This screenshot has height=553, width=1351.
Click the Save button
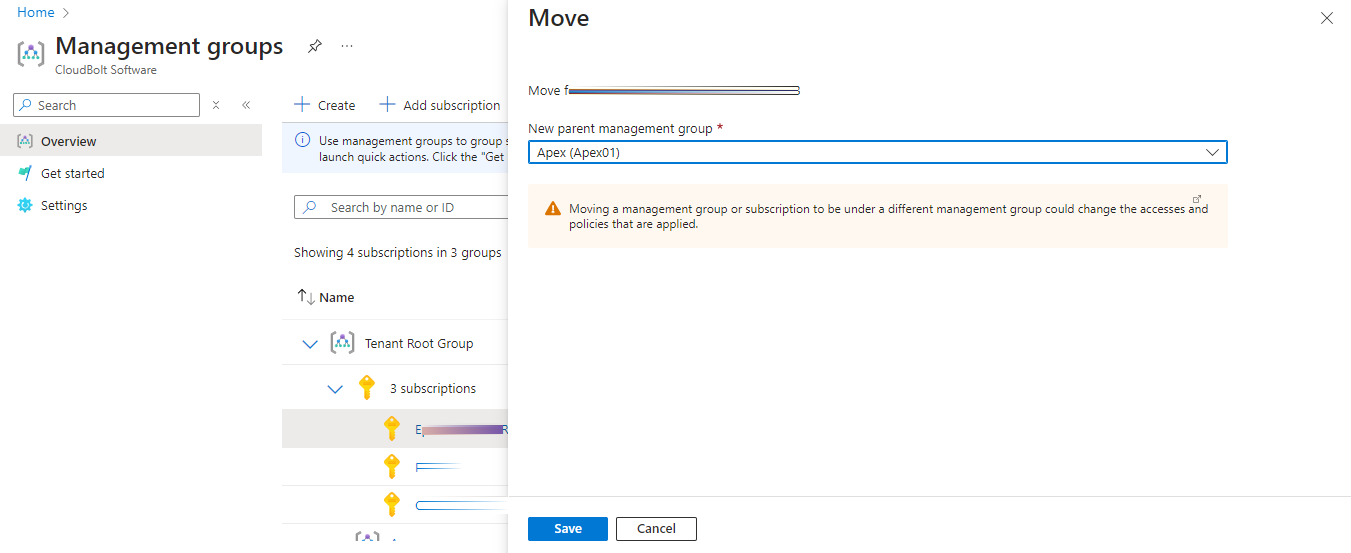point(567,529)
